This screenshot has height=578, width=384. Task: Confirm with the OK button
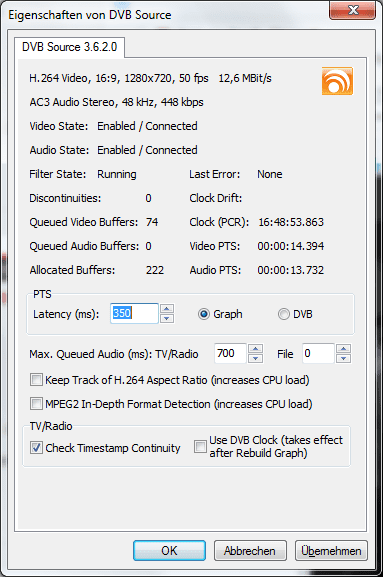tap(169, 551)
